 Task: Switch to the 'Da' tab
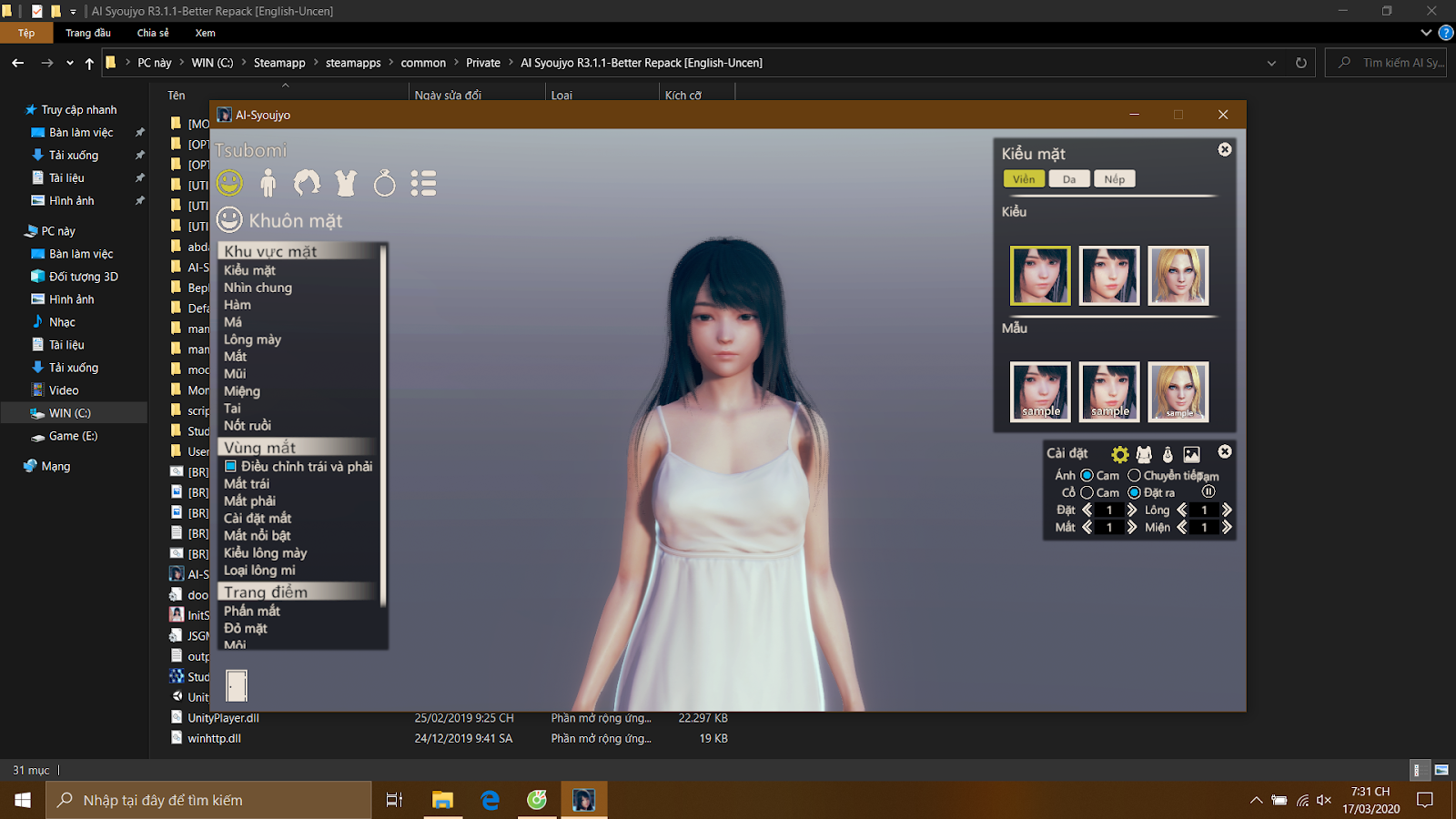click(x=1069, y=179)
